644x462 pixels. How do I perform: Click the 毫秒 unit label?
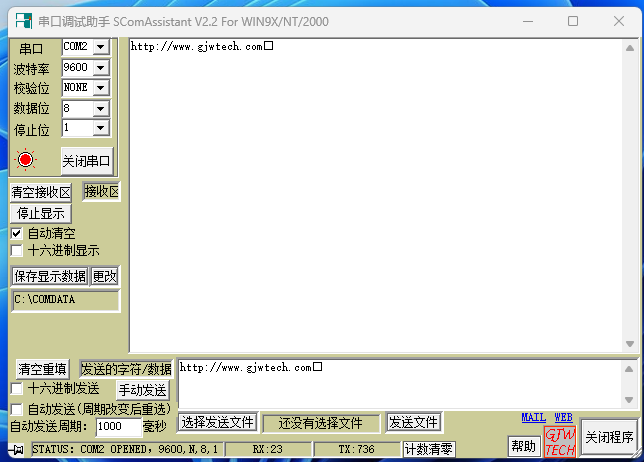tap(155, 427)
